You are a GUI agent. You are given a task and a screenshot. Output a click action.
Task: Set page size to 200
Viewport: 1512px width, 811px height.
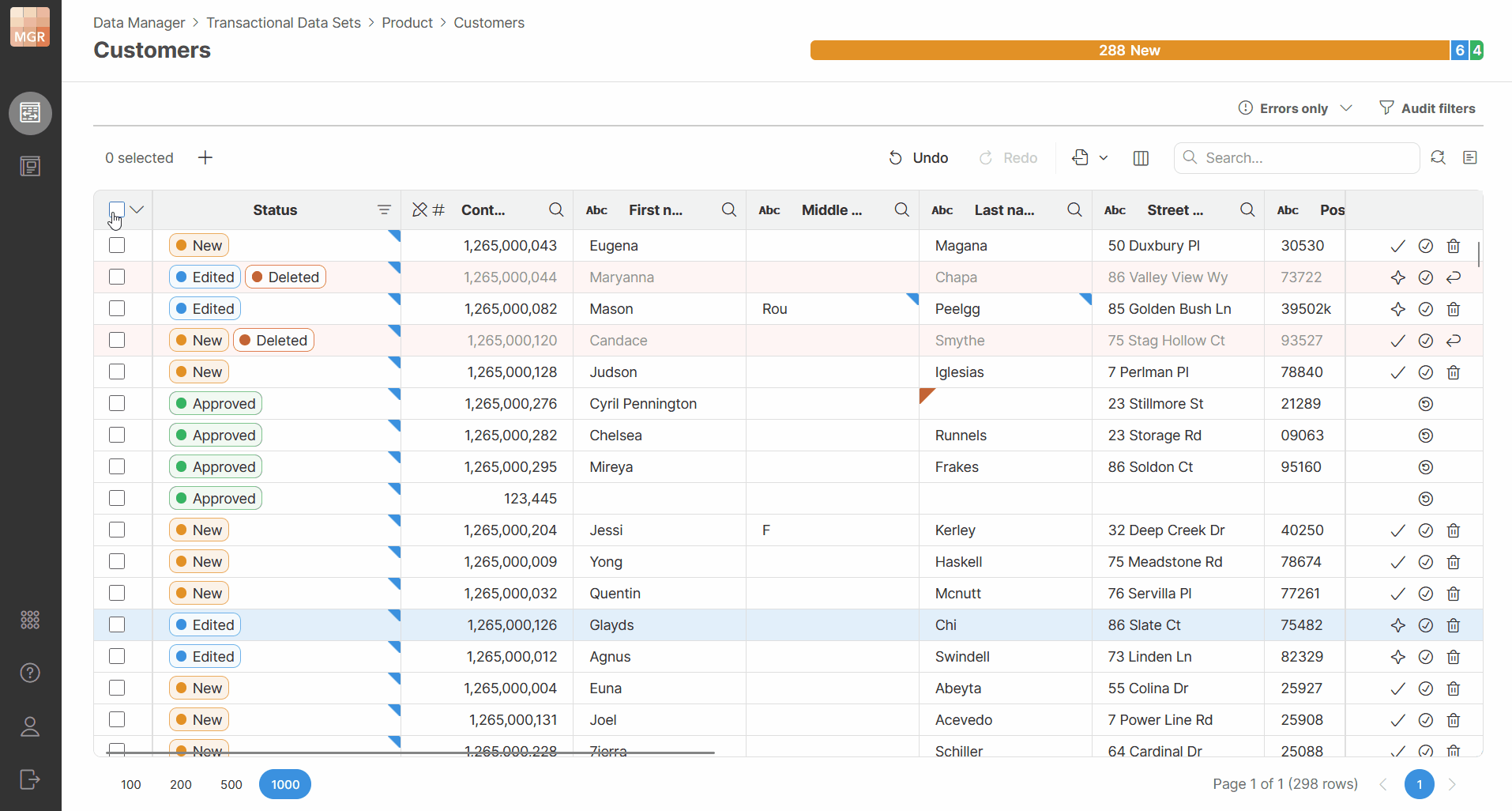coord(181,784)
